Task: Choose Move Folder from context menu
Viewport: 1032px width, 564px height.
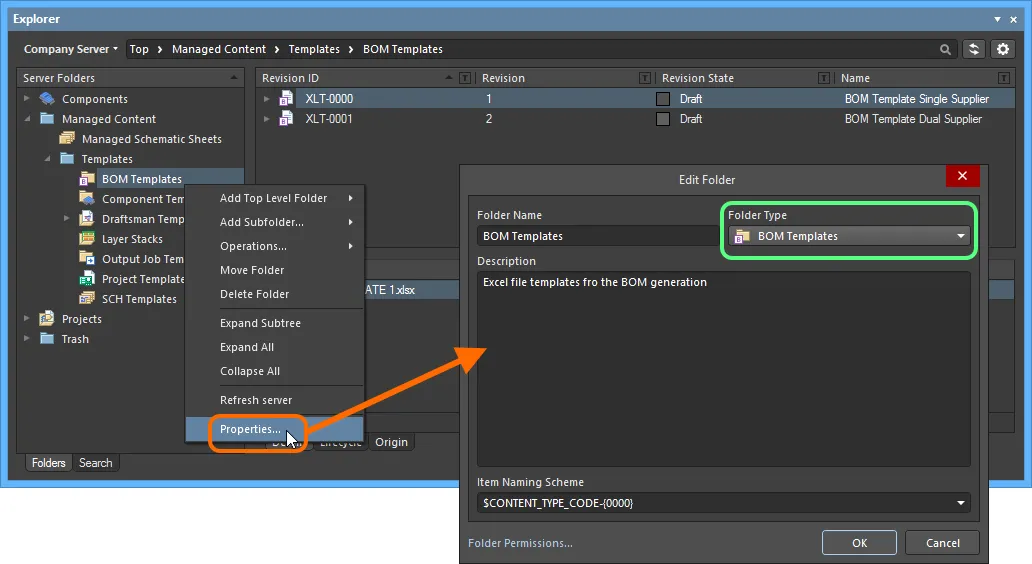Action: pyautogui.click(x=274, y=270)
